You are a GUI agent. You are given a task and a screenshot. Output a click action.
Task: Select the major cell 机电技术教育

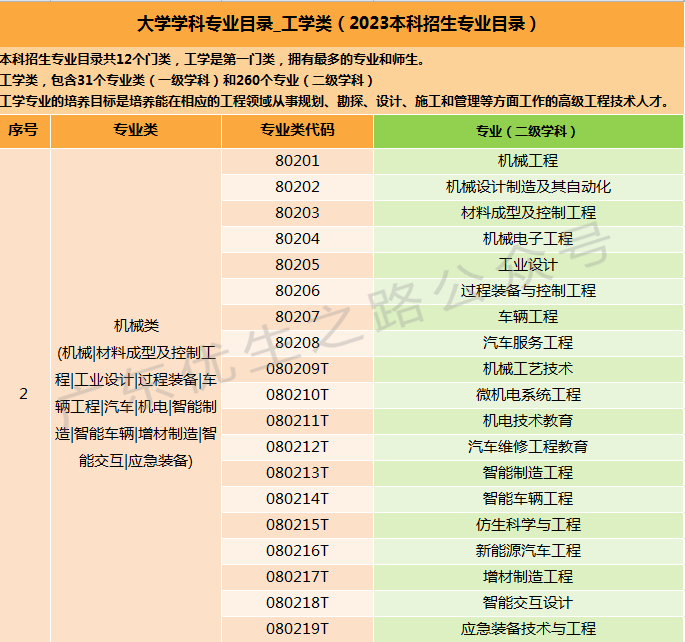(x=528, y=421)
